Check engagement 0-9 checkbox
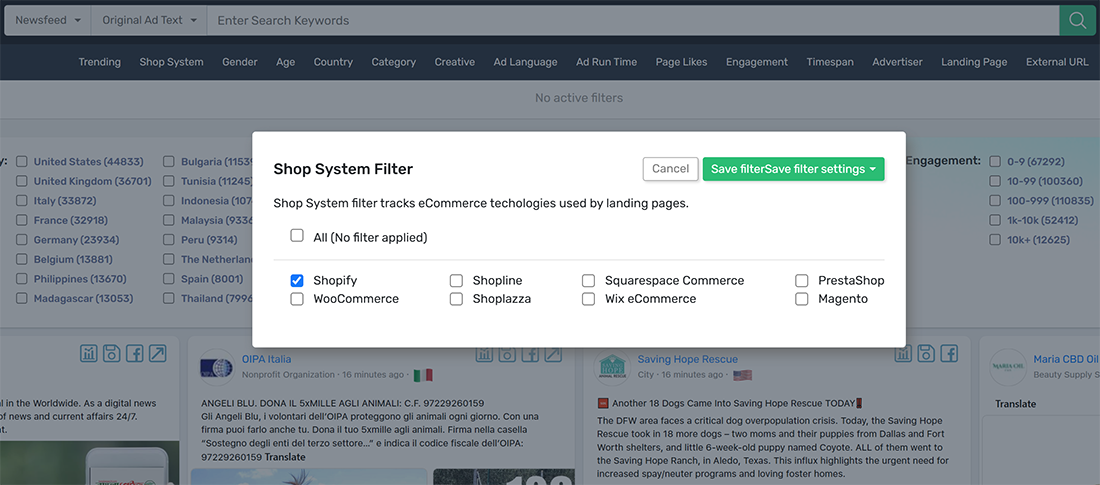The height and width of the screenshot is (485, 1100). 995,161
